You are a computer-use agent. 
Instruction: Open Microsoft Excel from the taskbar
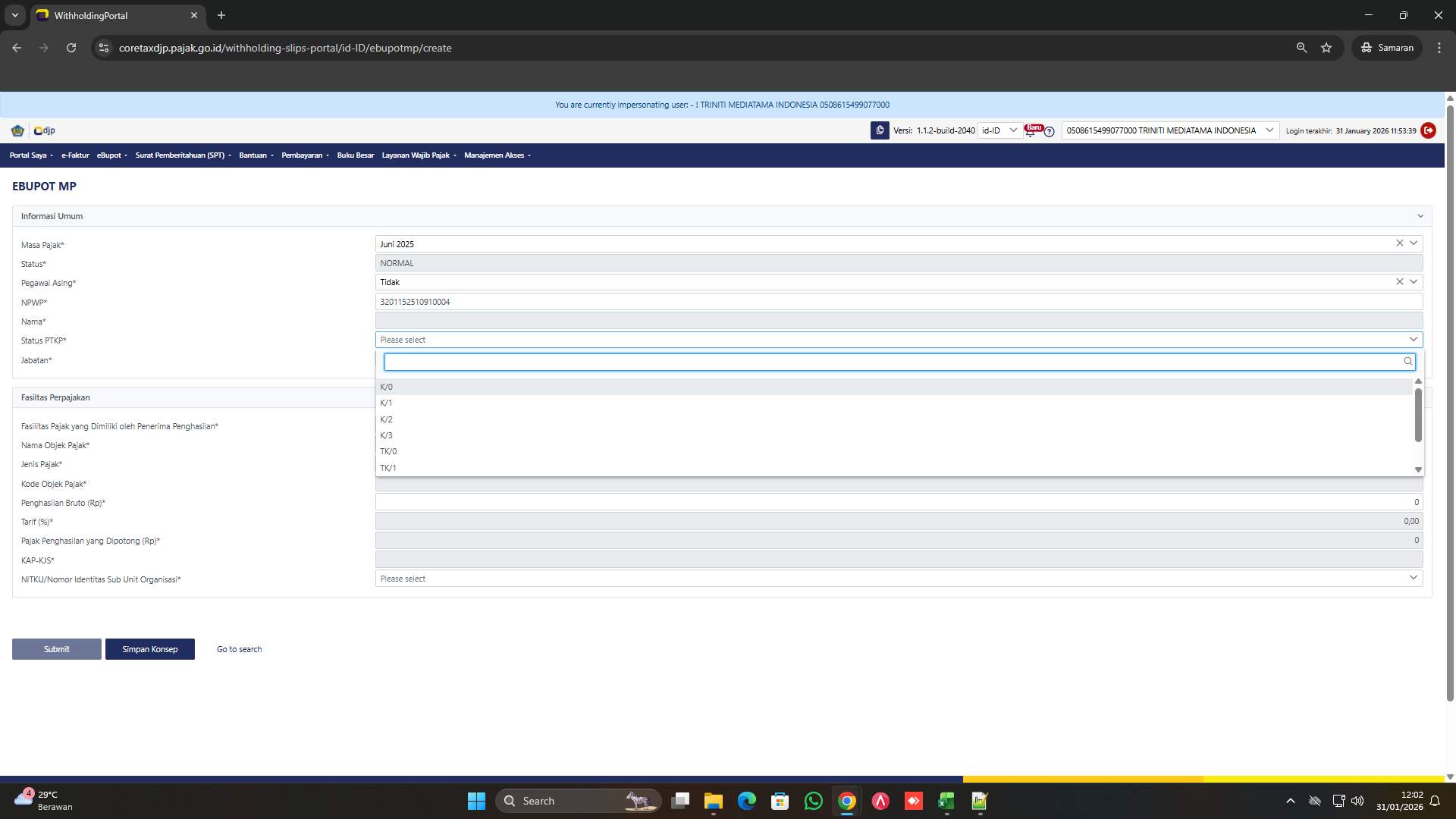coord(946,801)
